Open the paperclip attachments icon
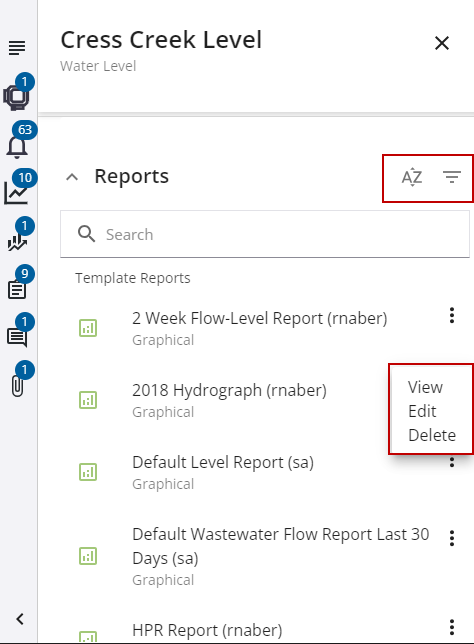Viewport: 474px width, 644px height. (x=17, y=386)
